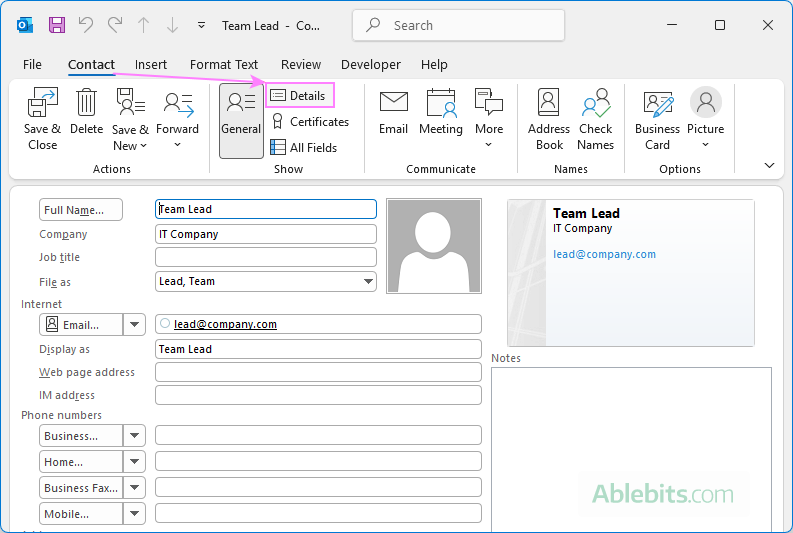Open the More communicate options
This screenshot has height=533, width=793.
click(489, 118)
